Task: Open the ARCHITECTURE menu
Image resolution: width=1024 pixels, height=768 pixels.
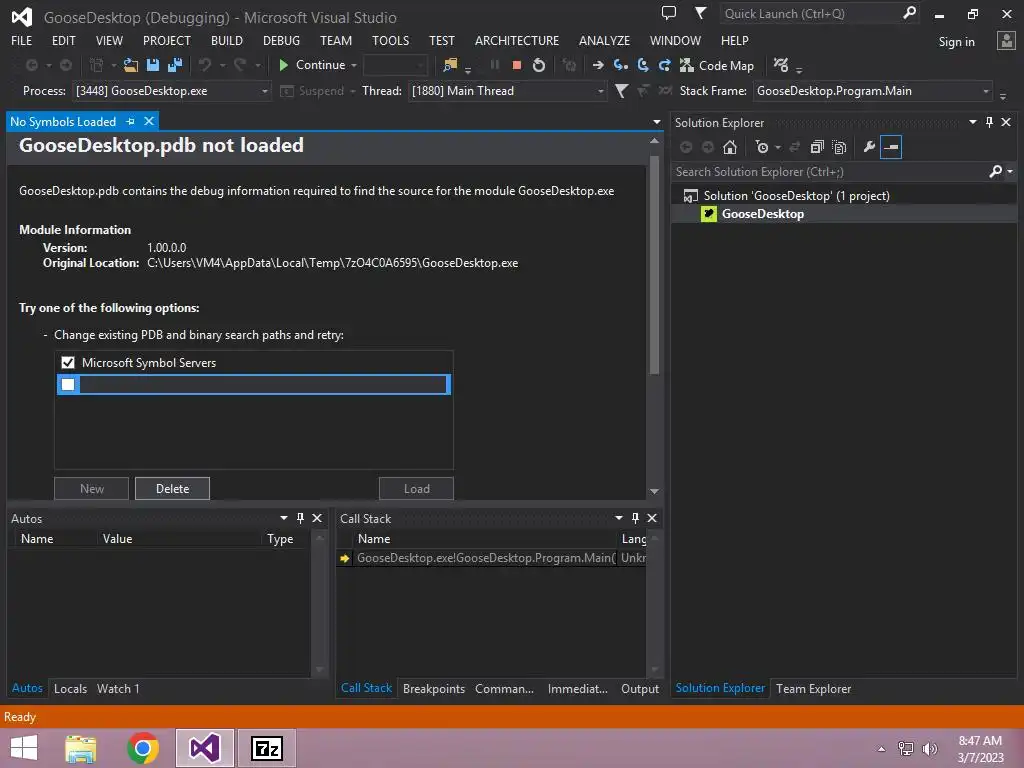Action: 517,40
